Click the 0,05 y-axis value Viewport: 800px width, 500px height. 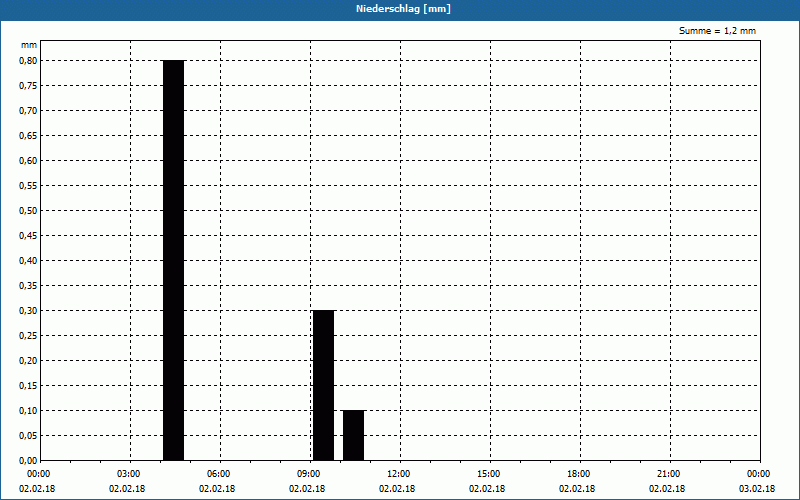pyautogui.click(x=28, y=436)
